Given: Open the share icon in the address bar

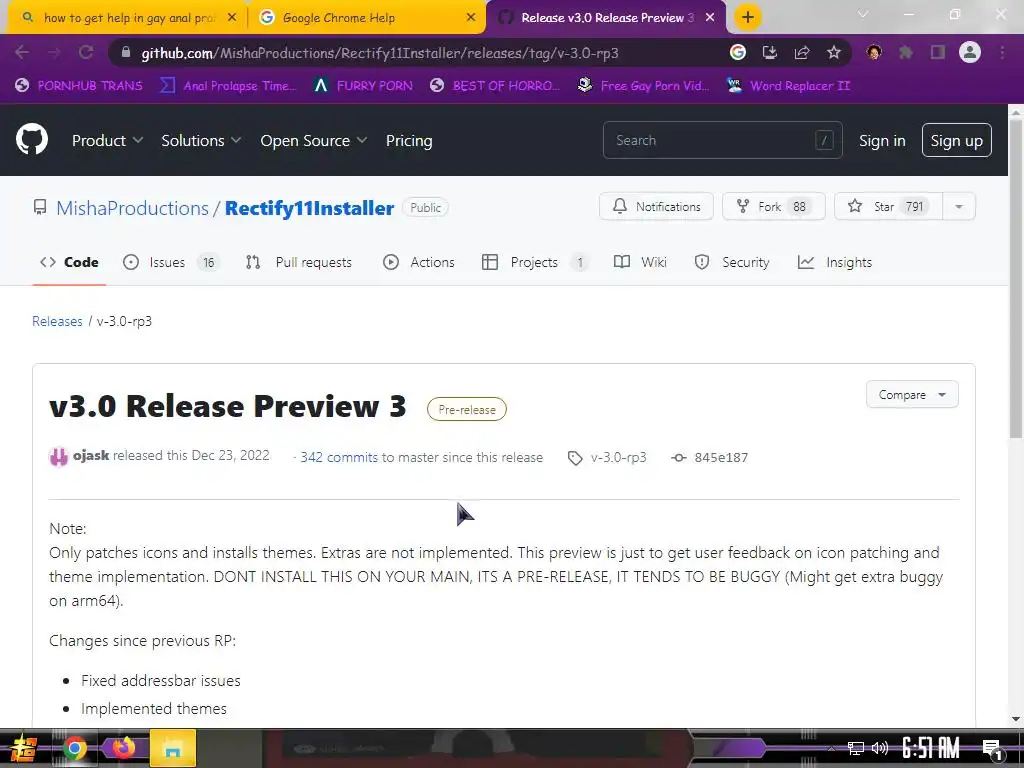Looking at the screenshot, I should 801,52.
